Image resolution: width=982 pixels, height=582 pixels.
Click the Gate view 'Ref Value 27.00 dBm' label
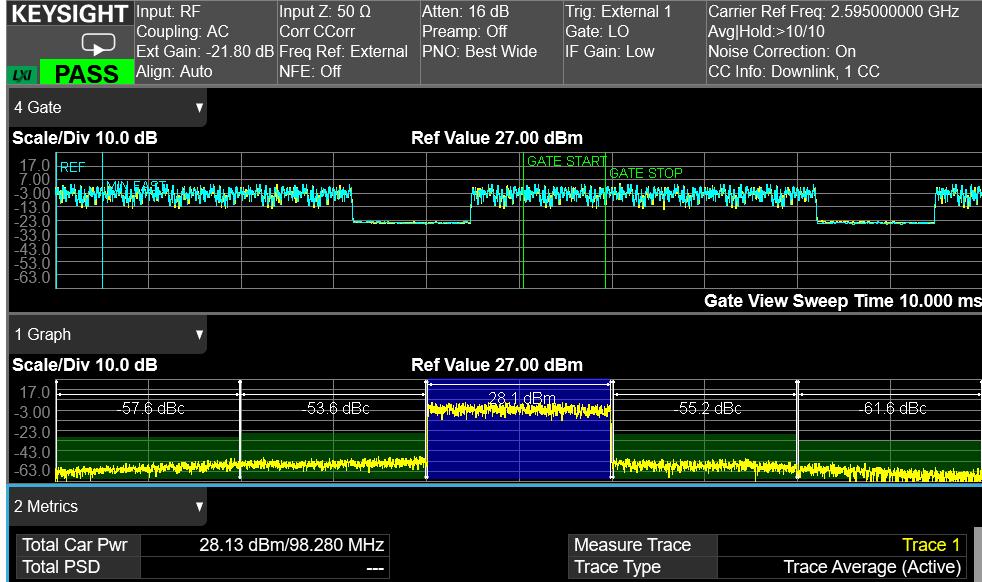[x=497, y=138]
